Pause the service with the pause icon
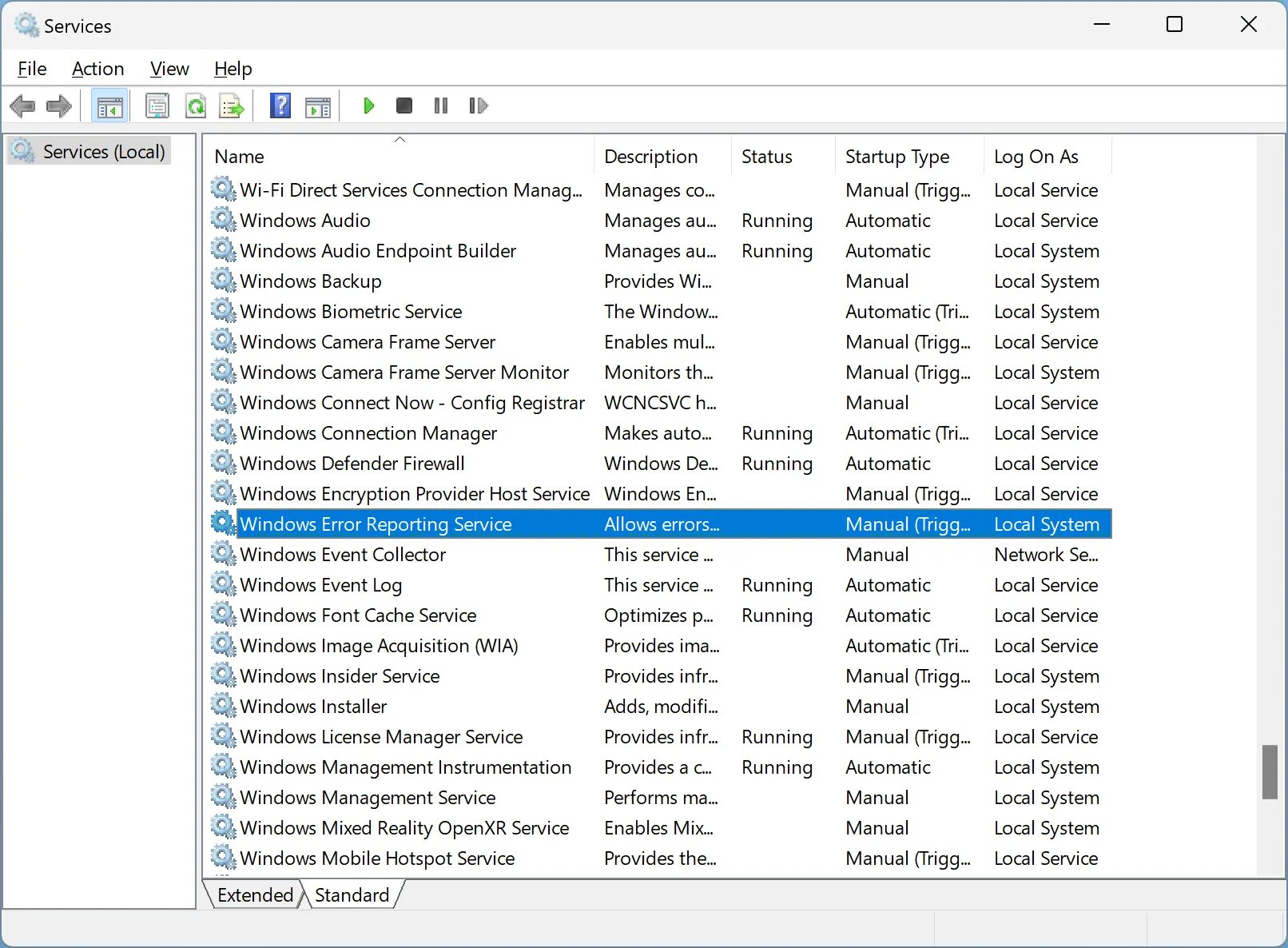This screenshot has height=948, width=1288. 441,106
